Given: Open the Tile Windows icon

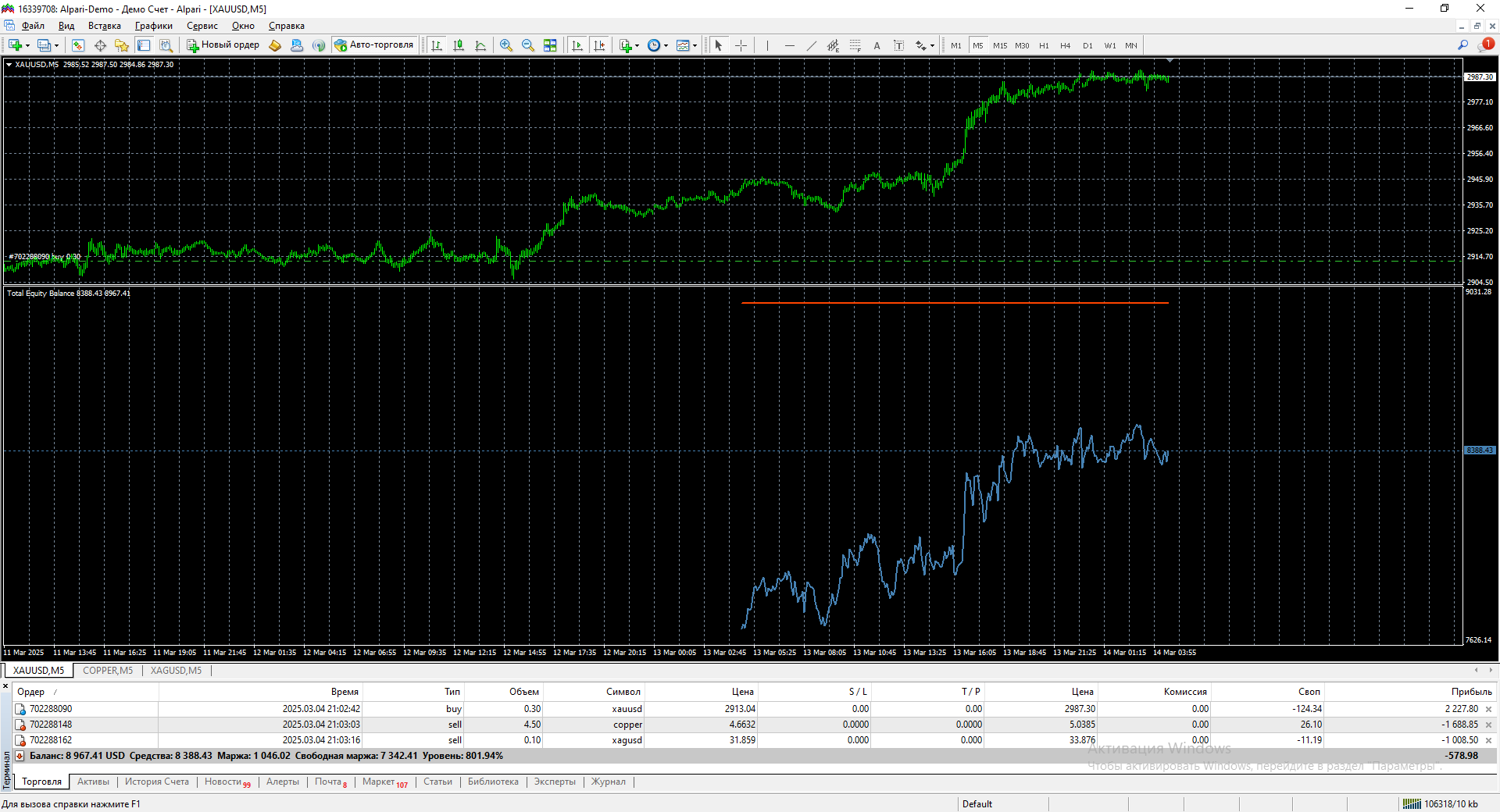Looking at the screenshot, I should tap(550, 45).
